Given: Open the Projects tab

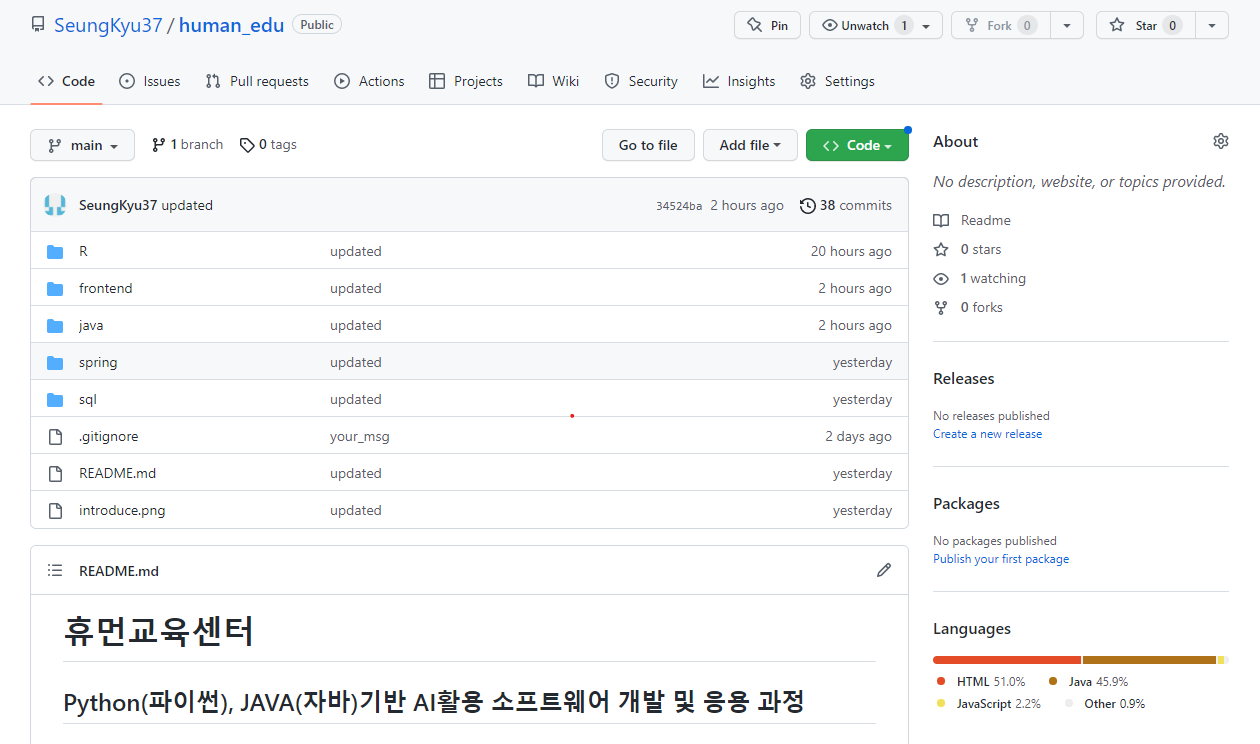Looking at the screenshot, I should (x=465, y=81).
